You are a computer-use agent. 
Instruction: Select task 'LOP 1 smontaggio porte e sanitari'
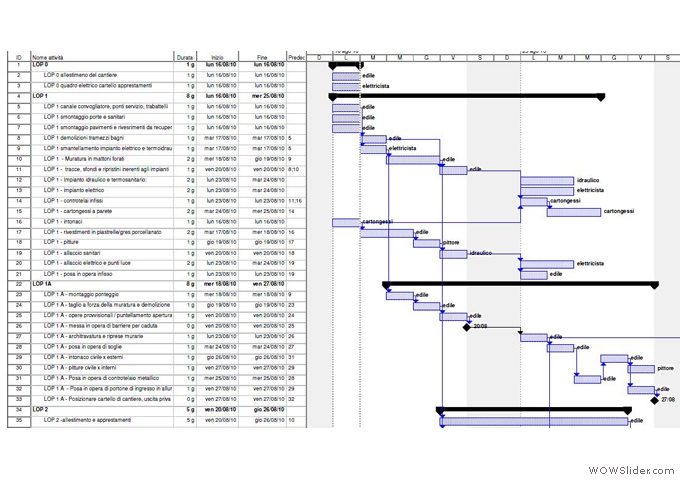[84, 117]
